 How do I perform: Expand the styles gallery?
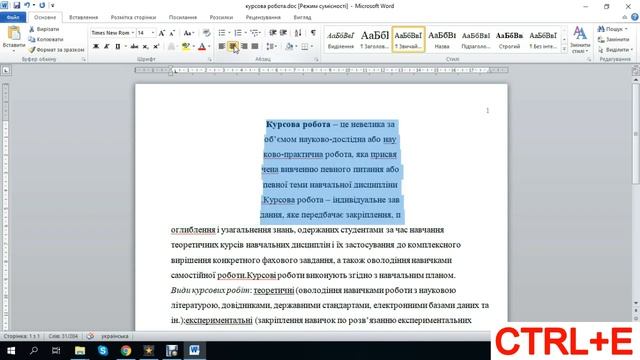(564, 49)
